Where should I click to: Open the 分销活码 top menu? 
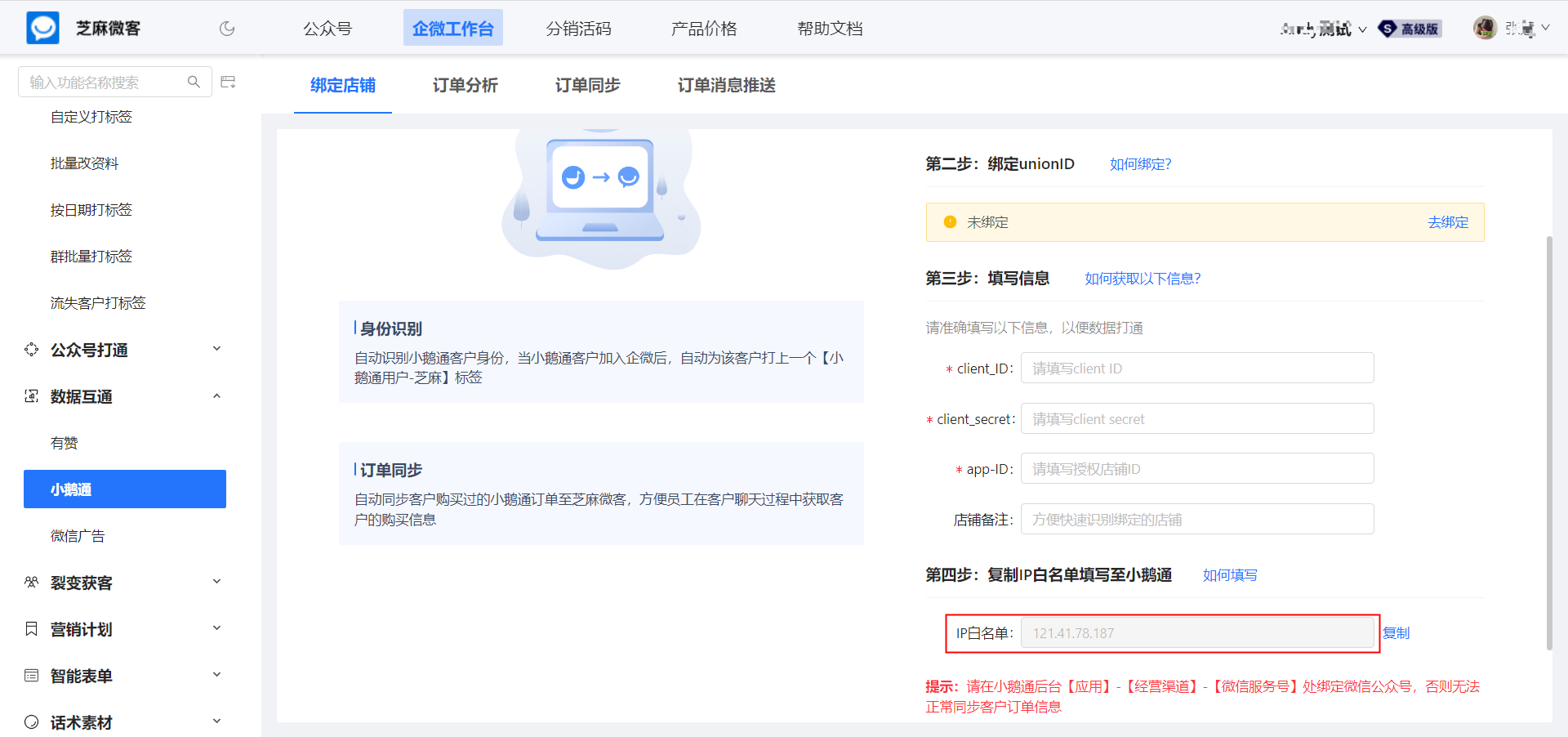(x=578, y=29)
